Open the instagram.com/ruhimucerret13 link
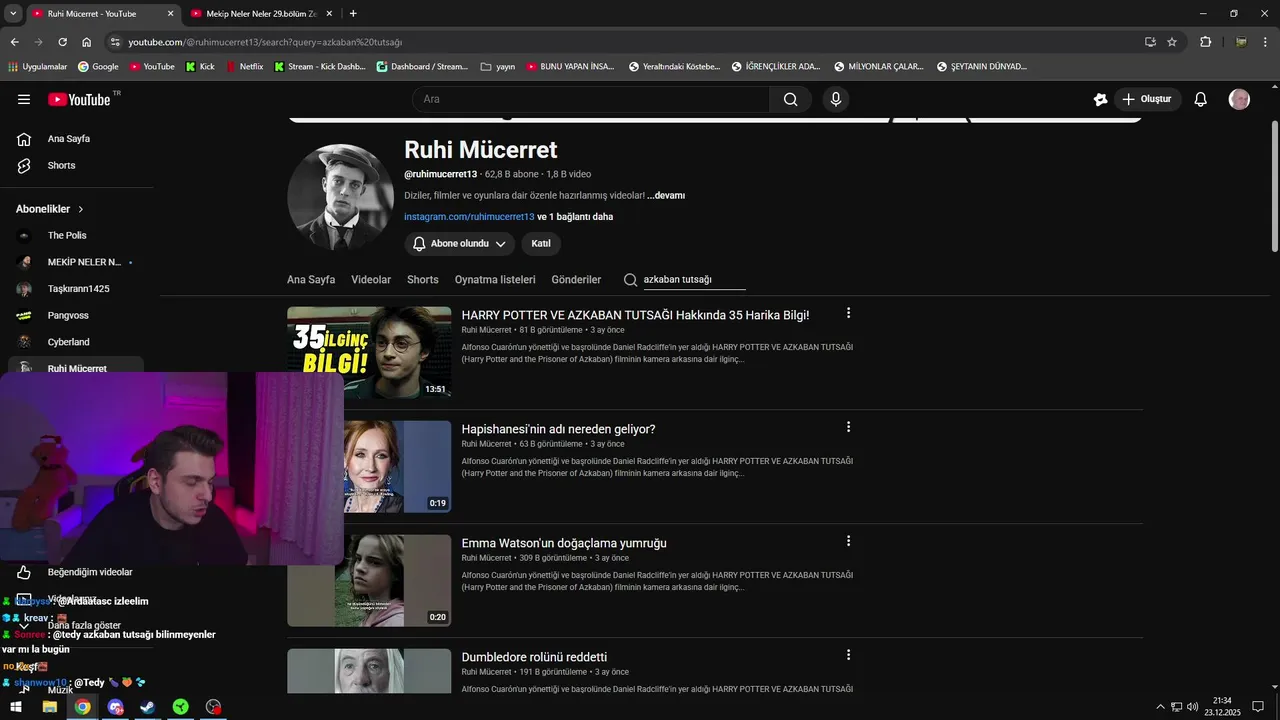 point(469,217)
